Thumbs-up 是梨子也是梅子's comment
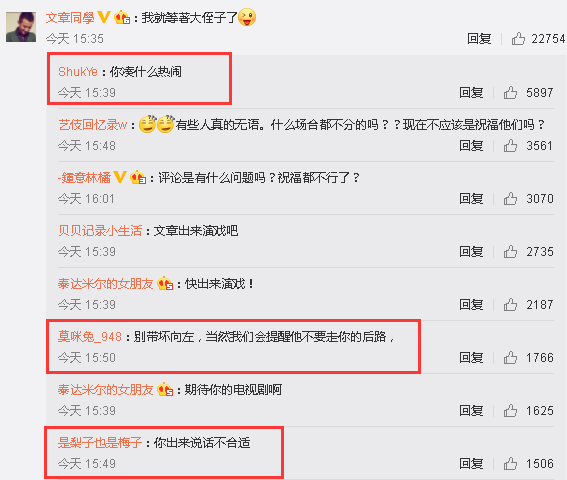Screen dimensions: 567x480 [x=510, y=464]
